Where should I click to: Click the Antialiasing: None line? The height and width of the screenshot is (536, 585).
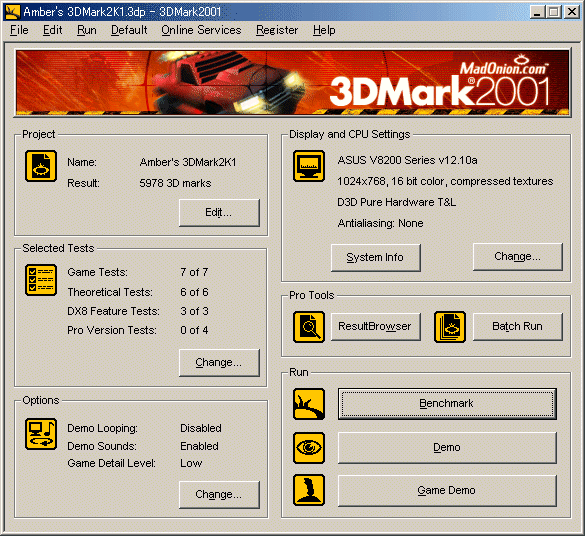point(380,223)
